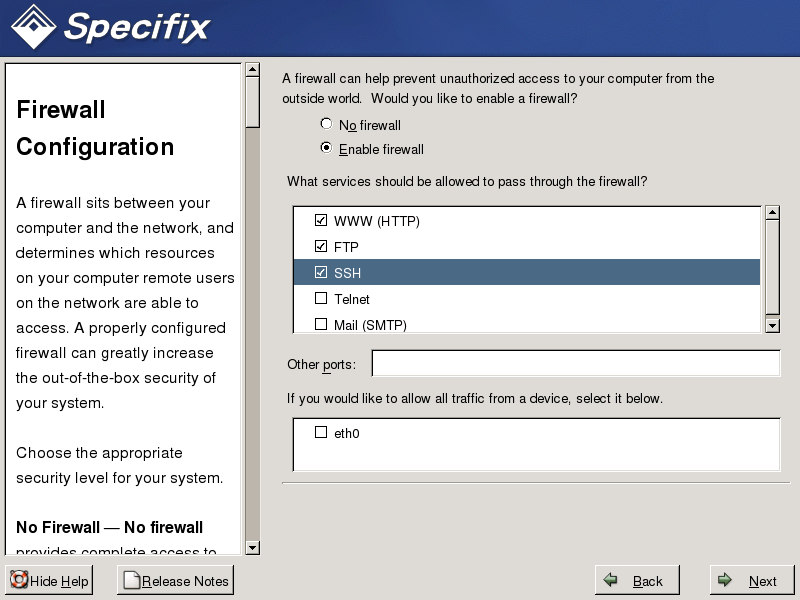Toggle the SSH service checkbox
This screenshot has height=600, width=800.
coord(321,272)
